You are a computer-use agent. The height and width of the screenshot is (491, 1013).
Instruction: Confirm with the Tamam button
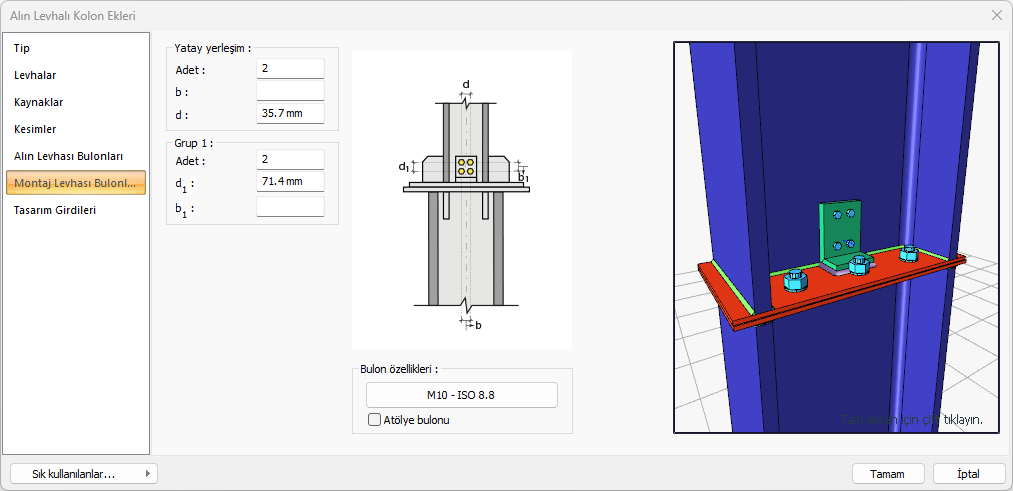pyautogui.click(x=887, y=474)
